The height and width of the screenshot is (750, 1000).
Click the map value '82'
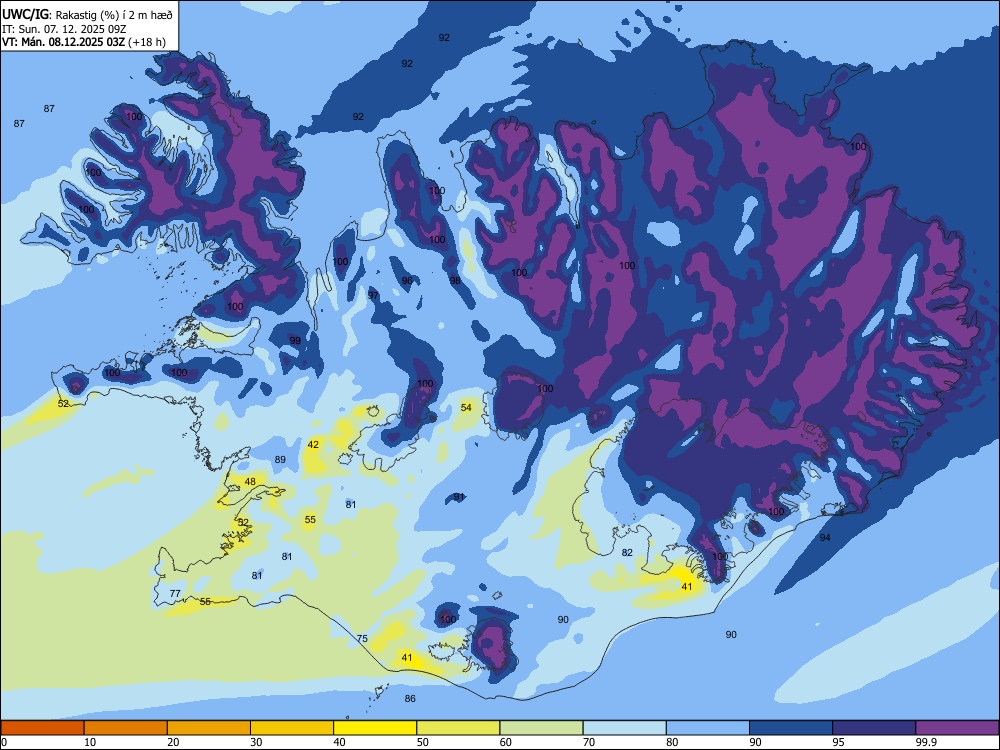[x=627, y=552]
